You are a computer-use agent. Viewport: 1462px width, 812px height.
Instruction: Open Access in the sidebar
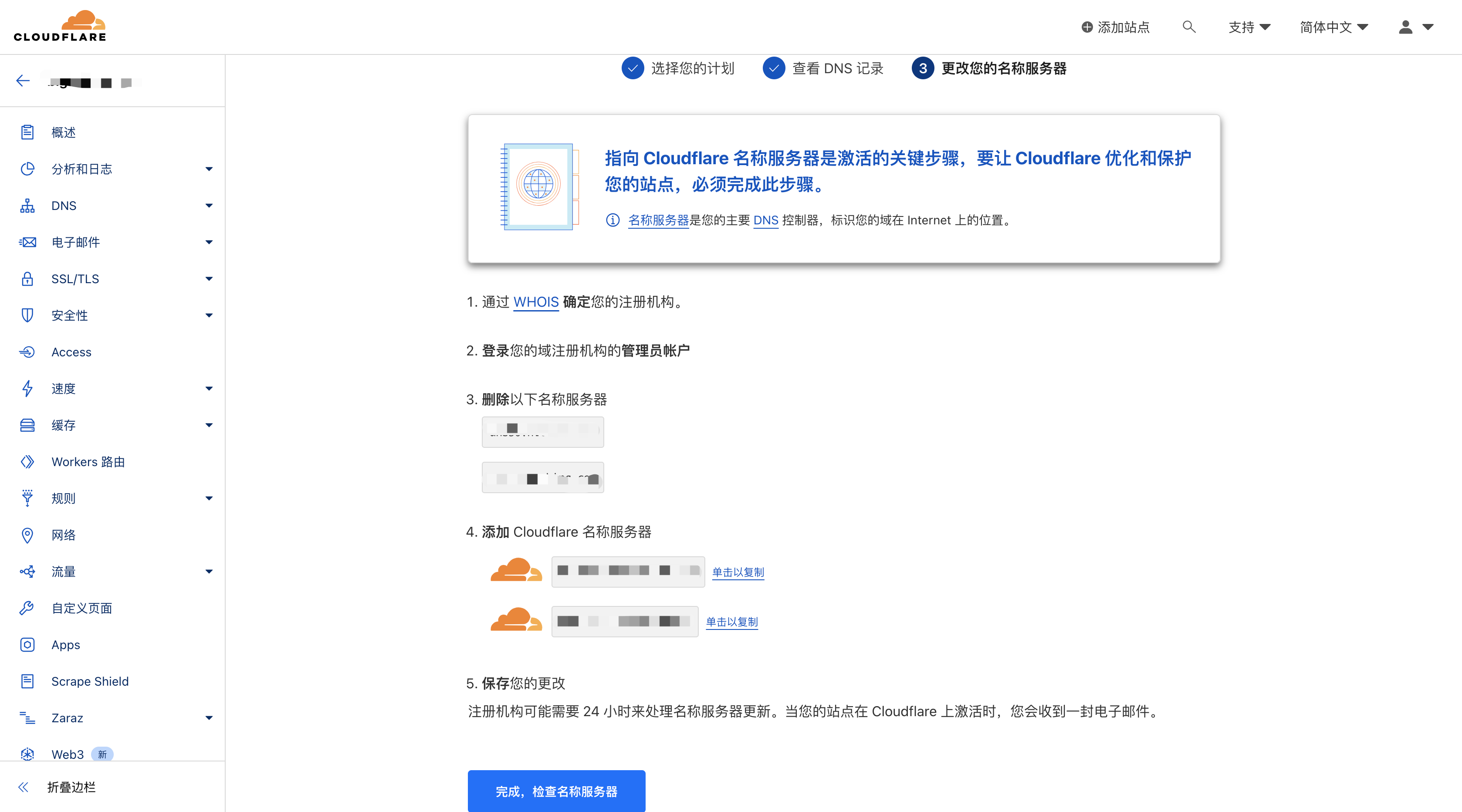click(x=71, y=352)
